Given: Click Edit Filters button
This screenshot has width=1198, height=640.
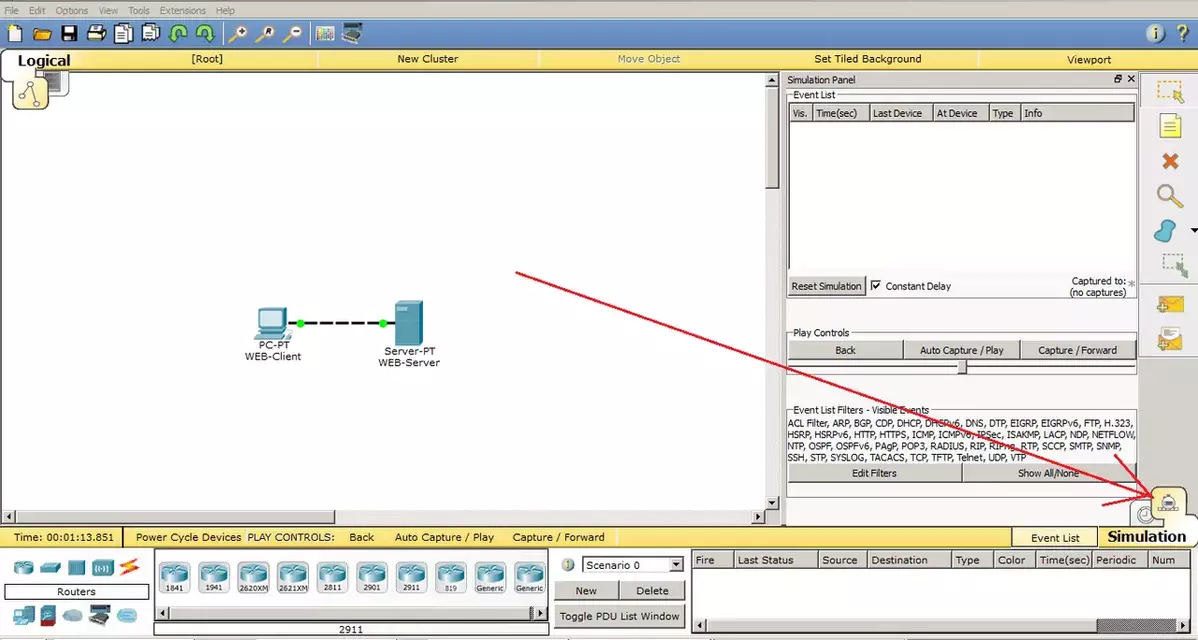Looking at the screenshot, I should click(874, 473).
